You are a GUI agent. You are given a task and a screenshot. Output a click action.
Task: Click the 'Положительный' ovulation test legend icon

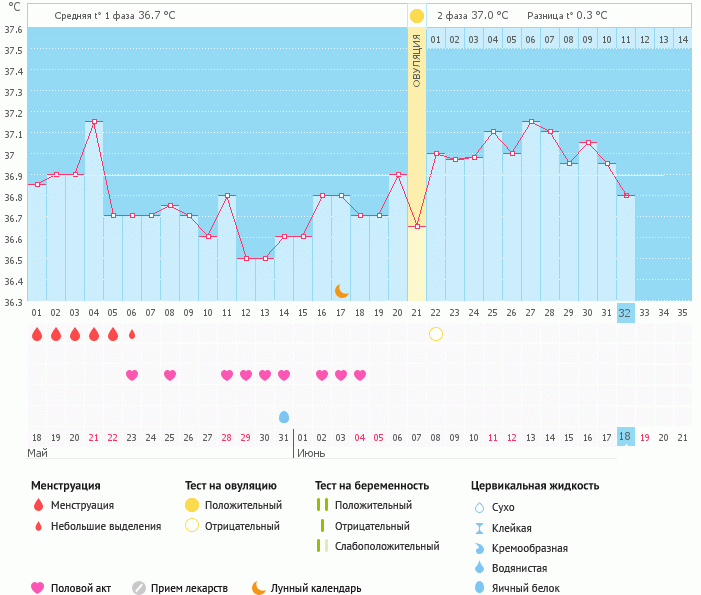[x=192, y=506]
